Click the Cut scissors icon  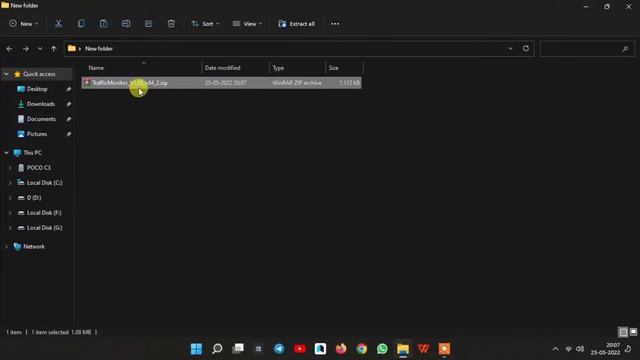[x=58, y=24]
